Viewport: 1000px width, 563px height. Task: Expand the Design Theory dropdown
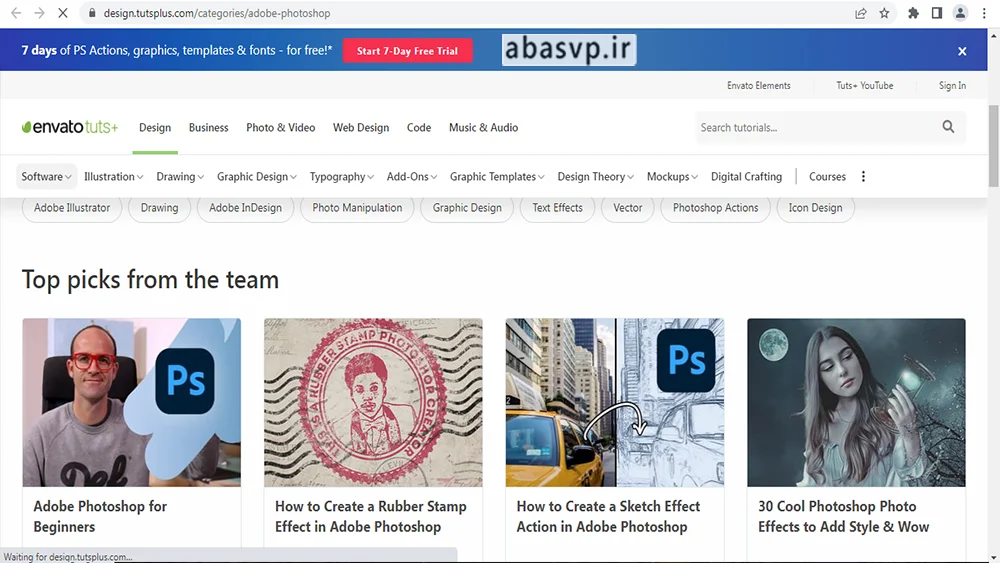(x=595, y=177)
